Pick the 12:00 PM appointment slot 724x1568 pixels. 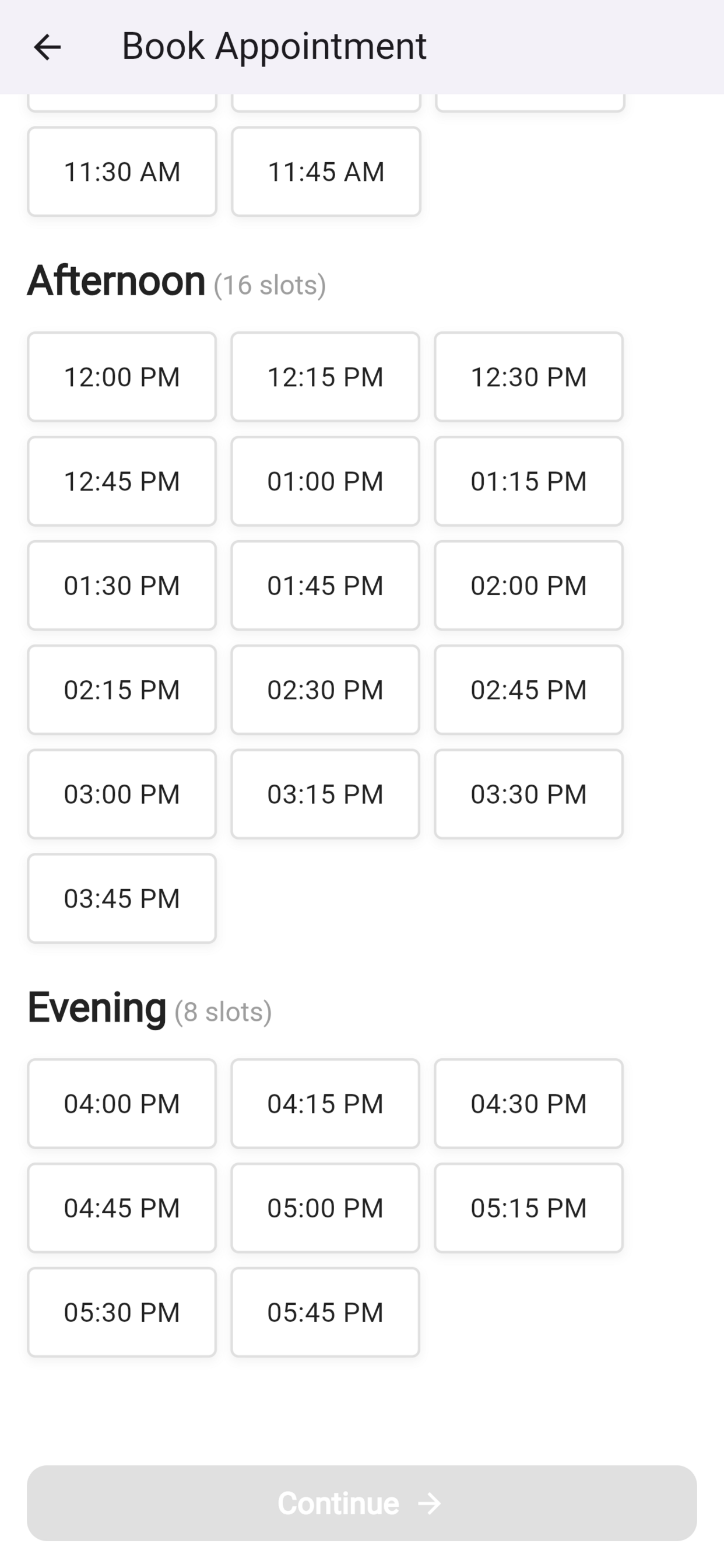coord(122,377)
